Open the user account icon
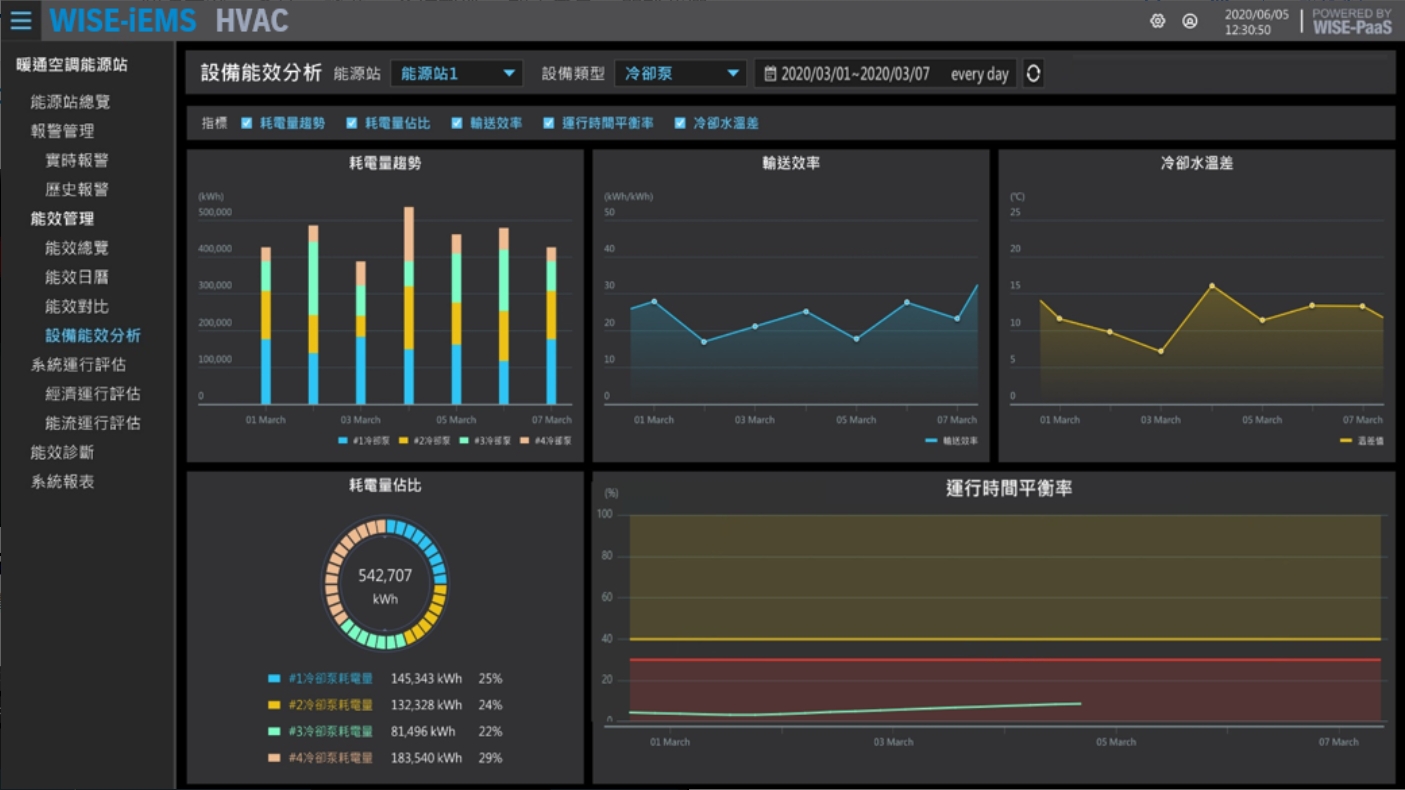Viewport: 1405px width, 790px height. point(1190,20)
